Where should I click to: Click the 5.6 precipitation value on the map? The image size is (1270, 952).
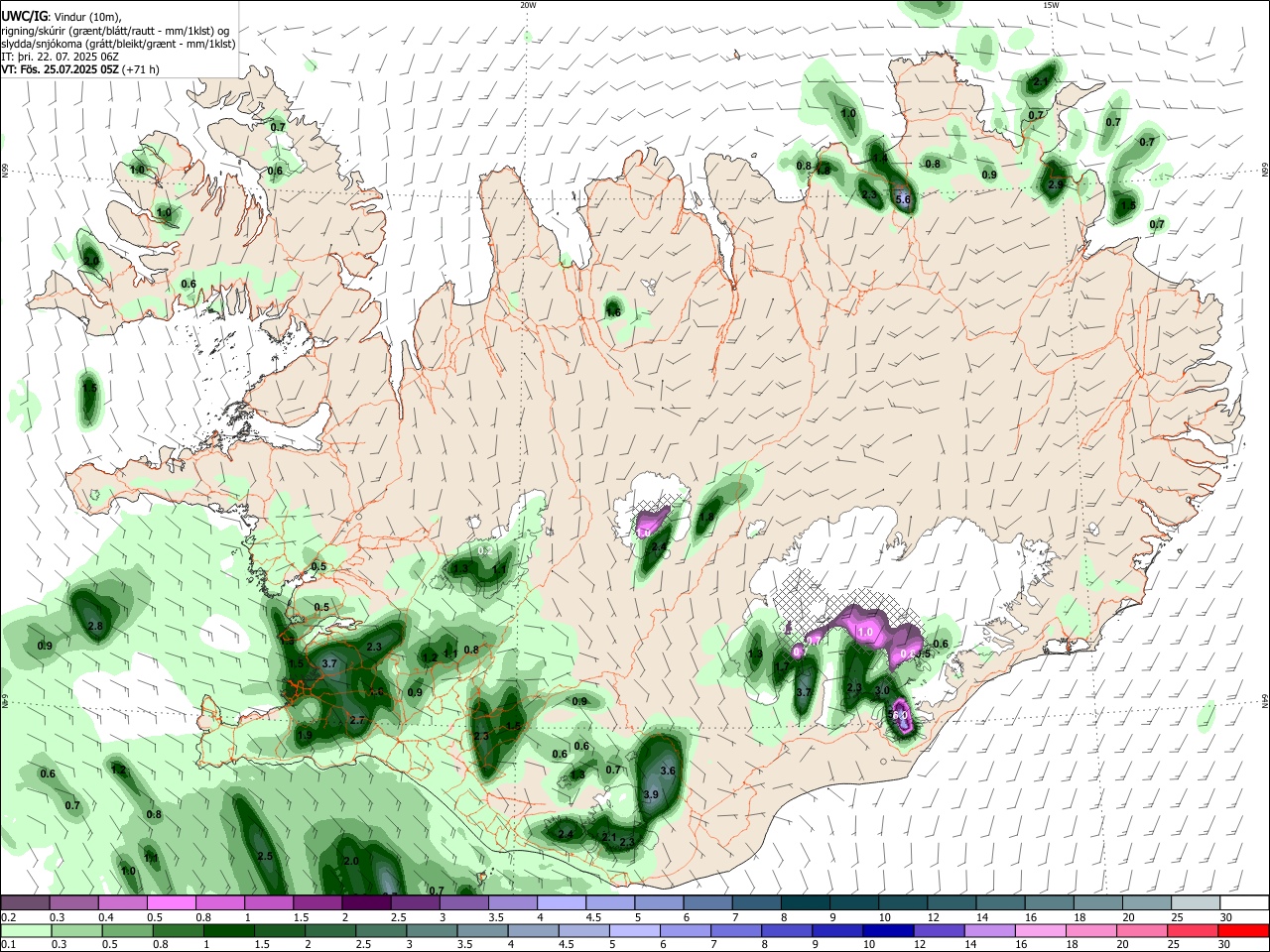pos(903,199)
